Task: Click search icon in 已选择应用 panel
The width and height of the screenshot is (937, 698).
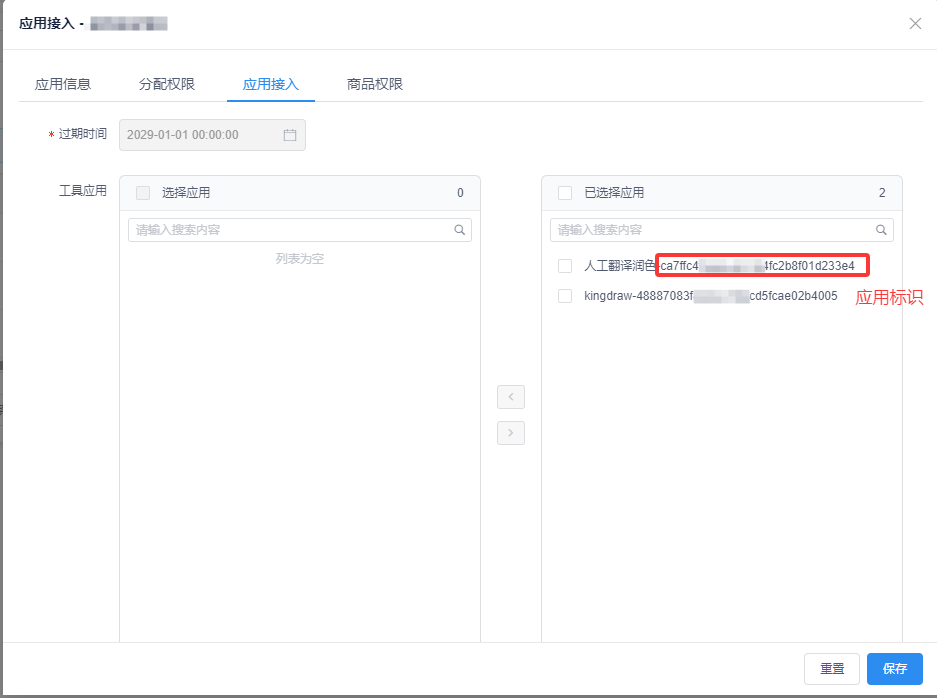Action: tap(881, 230)
